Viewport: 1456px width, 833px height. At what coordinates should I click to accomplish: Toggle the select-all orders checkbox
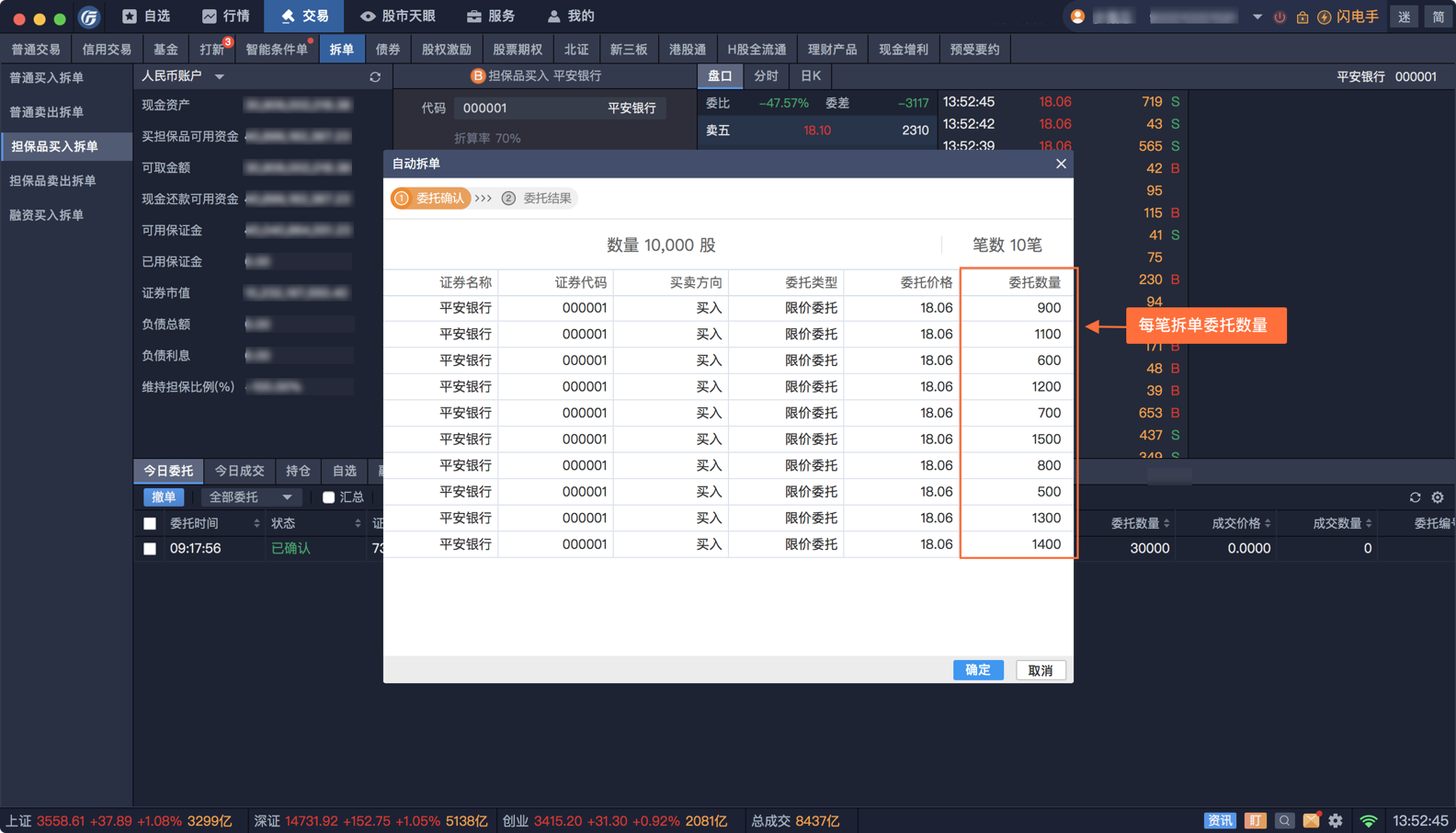click(x=150, y=524)
